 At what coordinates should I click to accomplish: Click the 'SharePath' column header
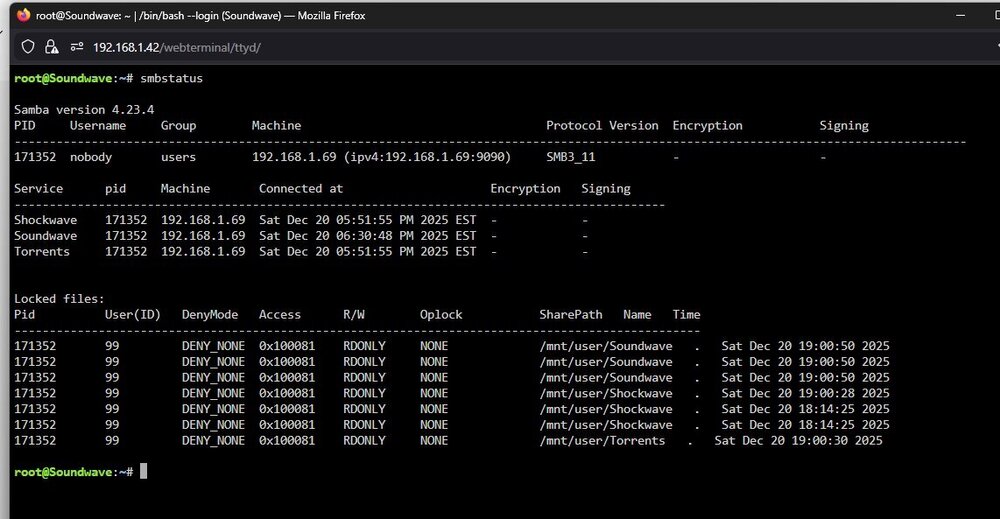571,314
